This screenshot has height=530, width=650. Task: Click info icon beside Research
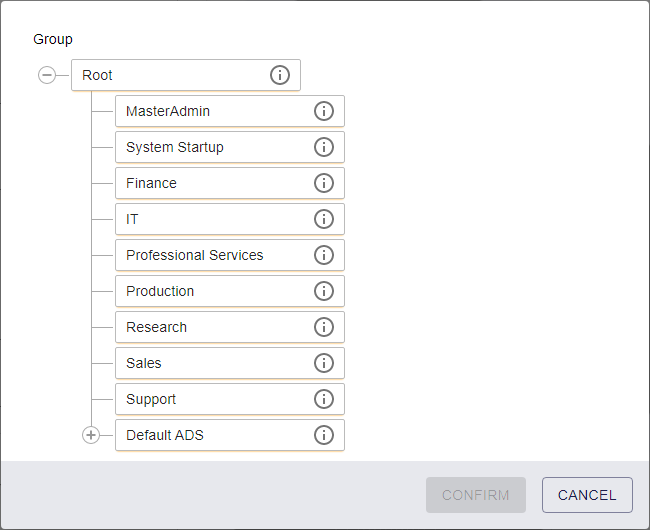click(324, 327)
